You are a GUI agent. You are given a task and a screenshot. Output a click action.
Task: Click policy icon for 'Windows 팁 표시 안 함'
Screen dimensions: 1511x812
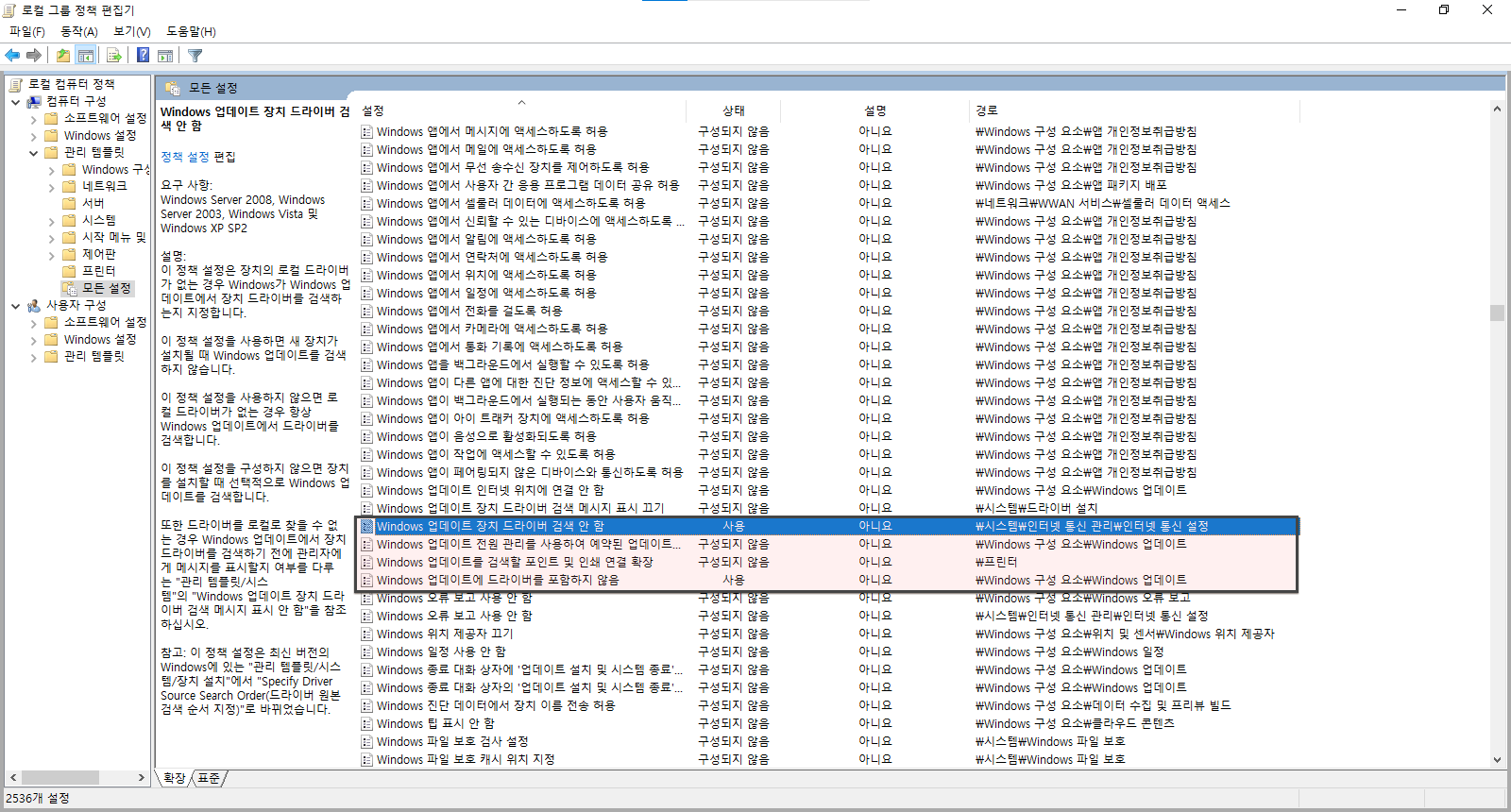pyautogui.click(x=366, y=723)
